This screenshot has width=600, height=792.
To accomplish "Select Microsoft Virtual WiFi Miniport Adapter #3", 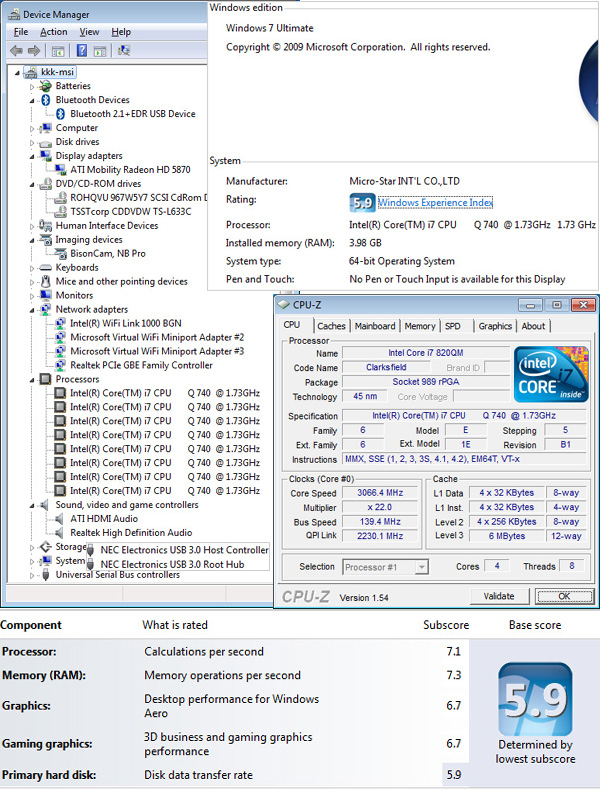I will coord(157,351).
